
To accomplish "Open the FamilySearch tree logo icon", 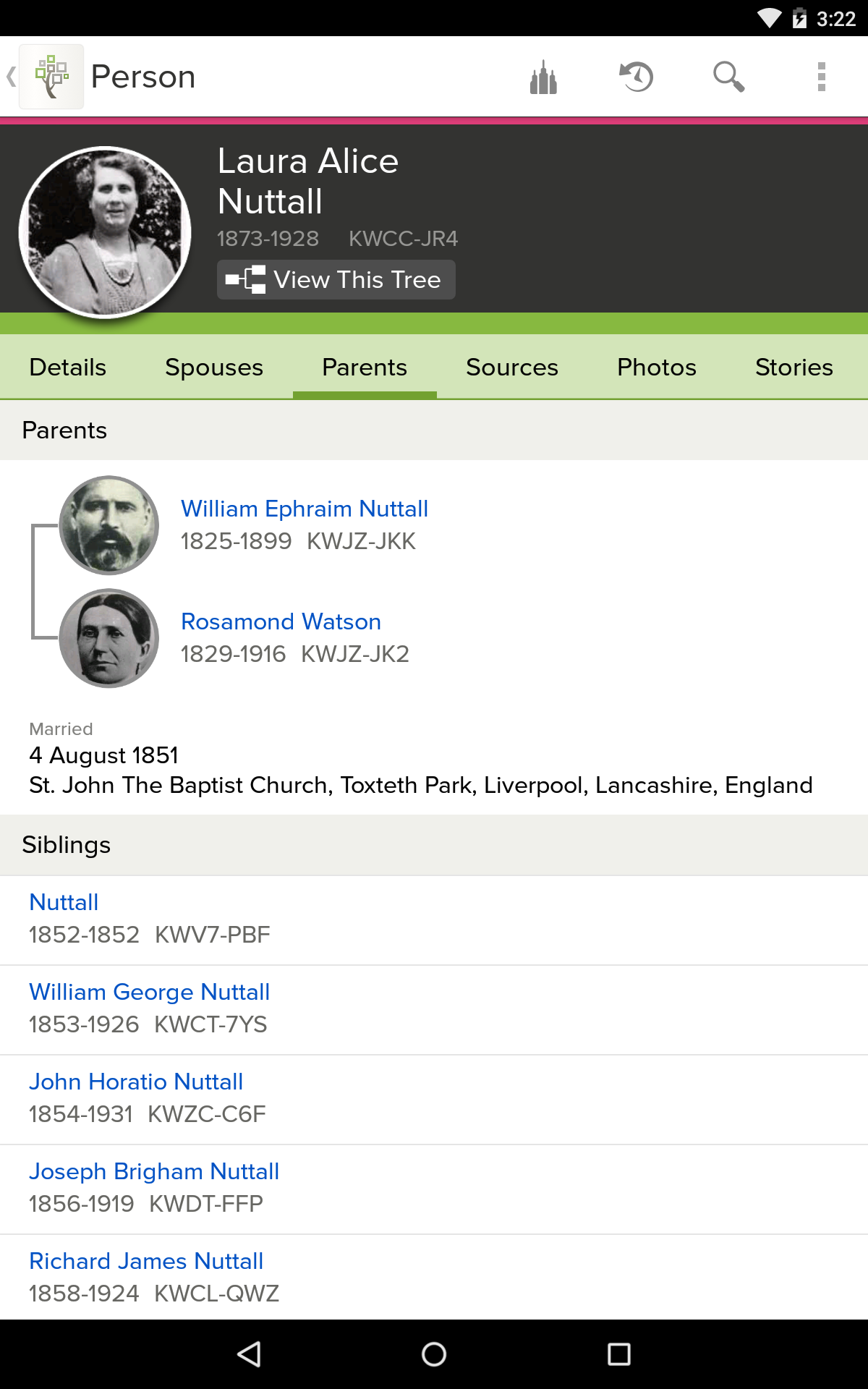I will (51, 75).
